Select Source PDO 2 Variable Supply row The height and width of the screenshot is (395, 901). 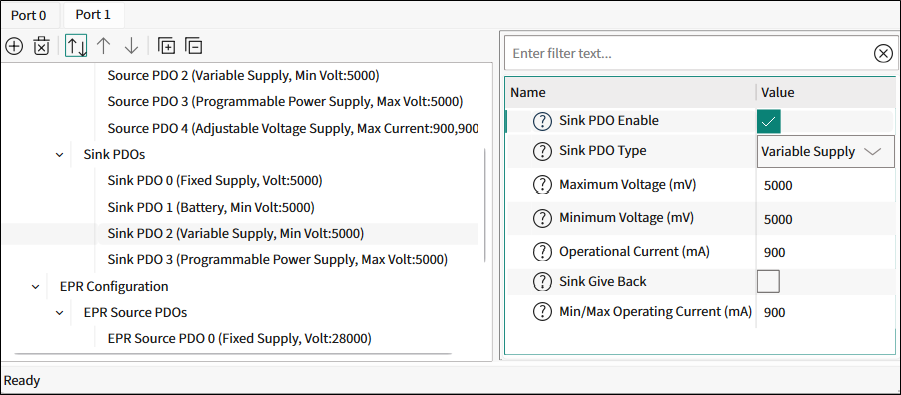tap(243, 75)
